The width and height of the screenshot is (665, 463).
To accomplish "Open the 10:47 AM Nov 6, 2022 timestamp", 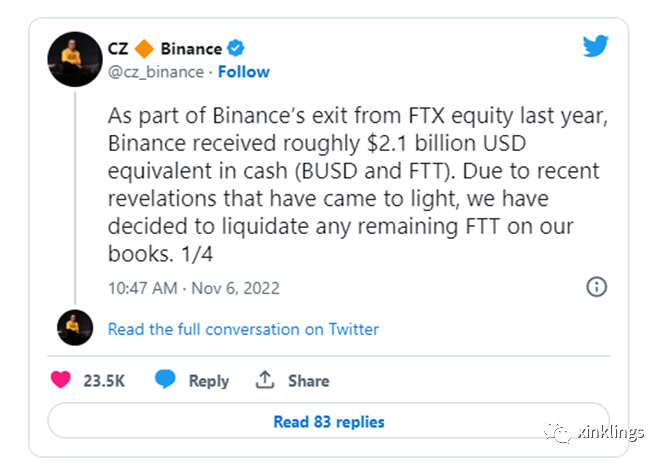I will pos(193,288).
